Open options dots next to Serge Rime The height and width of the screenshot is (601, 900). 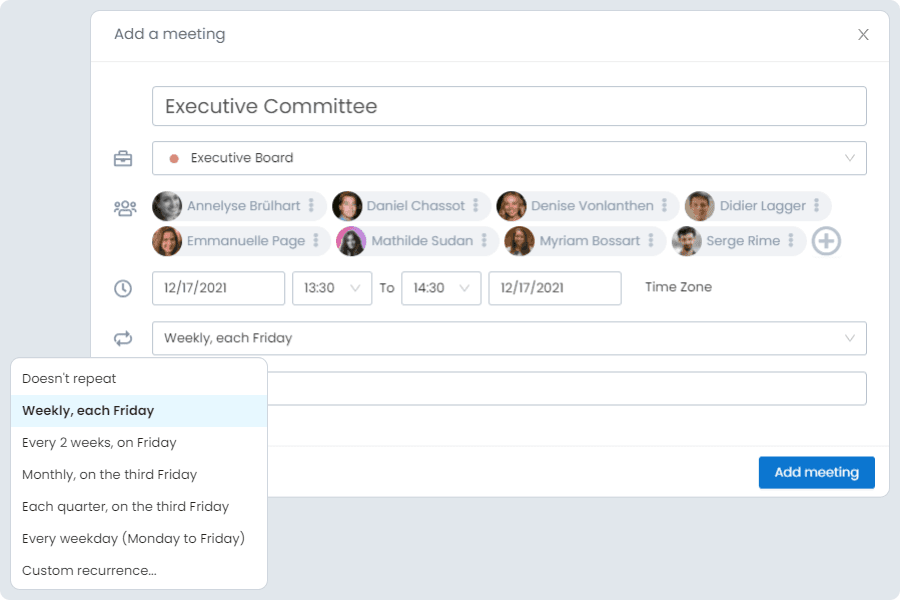tap(791, 241)
